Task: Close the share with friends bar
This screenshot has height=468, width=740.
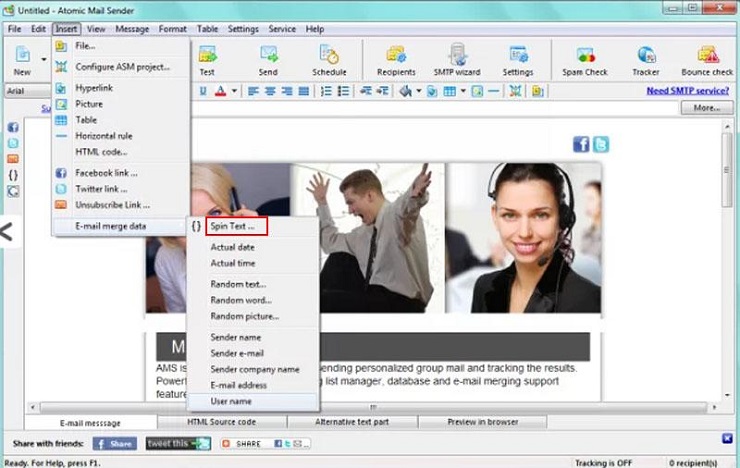Action: (x=727, y=439)
